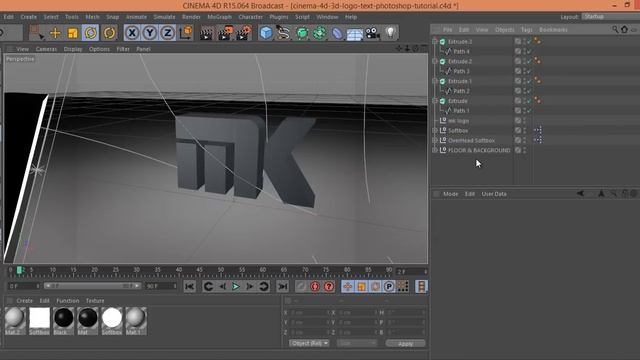
Task: Click the coordinate system icon after Z
Action: 186,33
